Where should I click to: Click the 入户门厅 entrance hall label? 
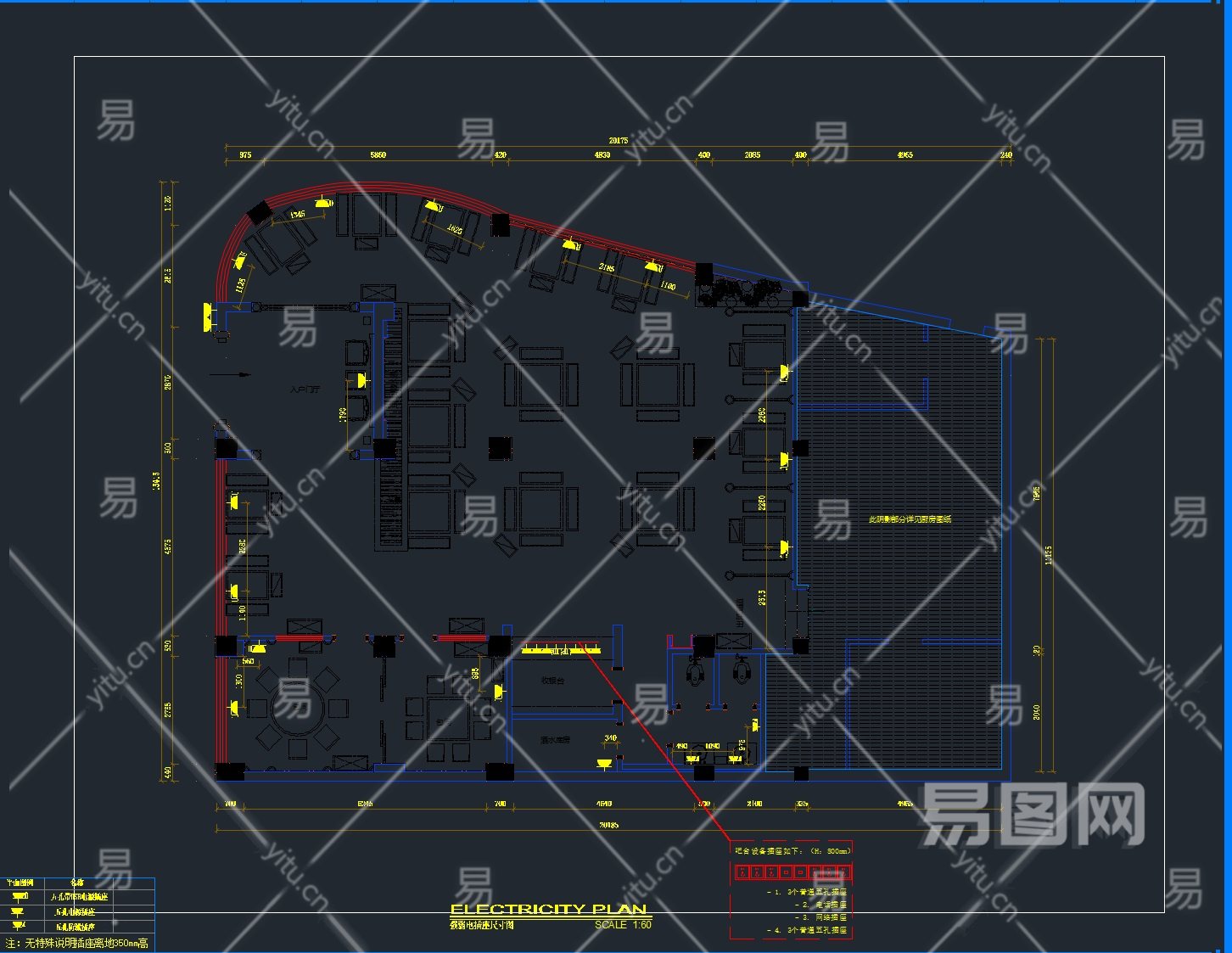click(305, 390)
